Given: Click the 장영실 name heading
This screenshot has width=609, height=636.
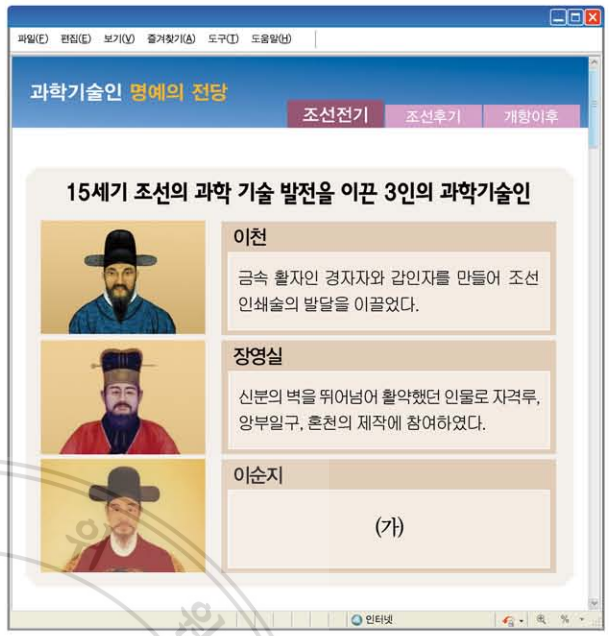Looking at the screenshot, I should point(258,356).
